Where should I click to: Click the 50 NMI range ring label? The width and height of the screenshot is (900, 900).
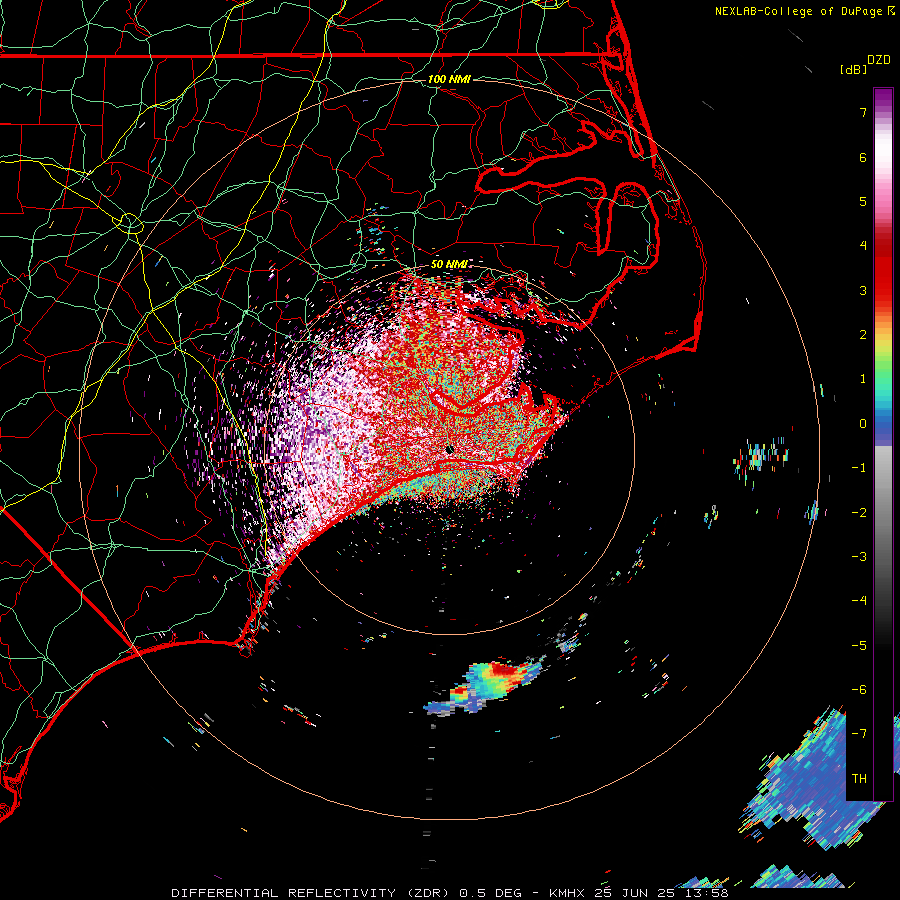point(449,264)
